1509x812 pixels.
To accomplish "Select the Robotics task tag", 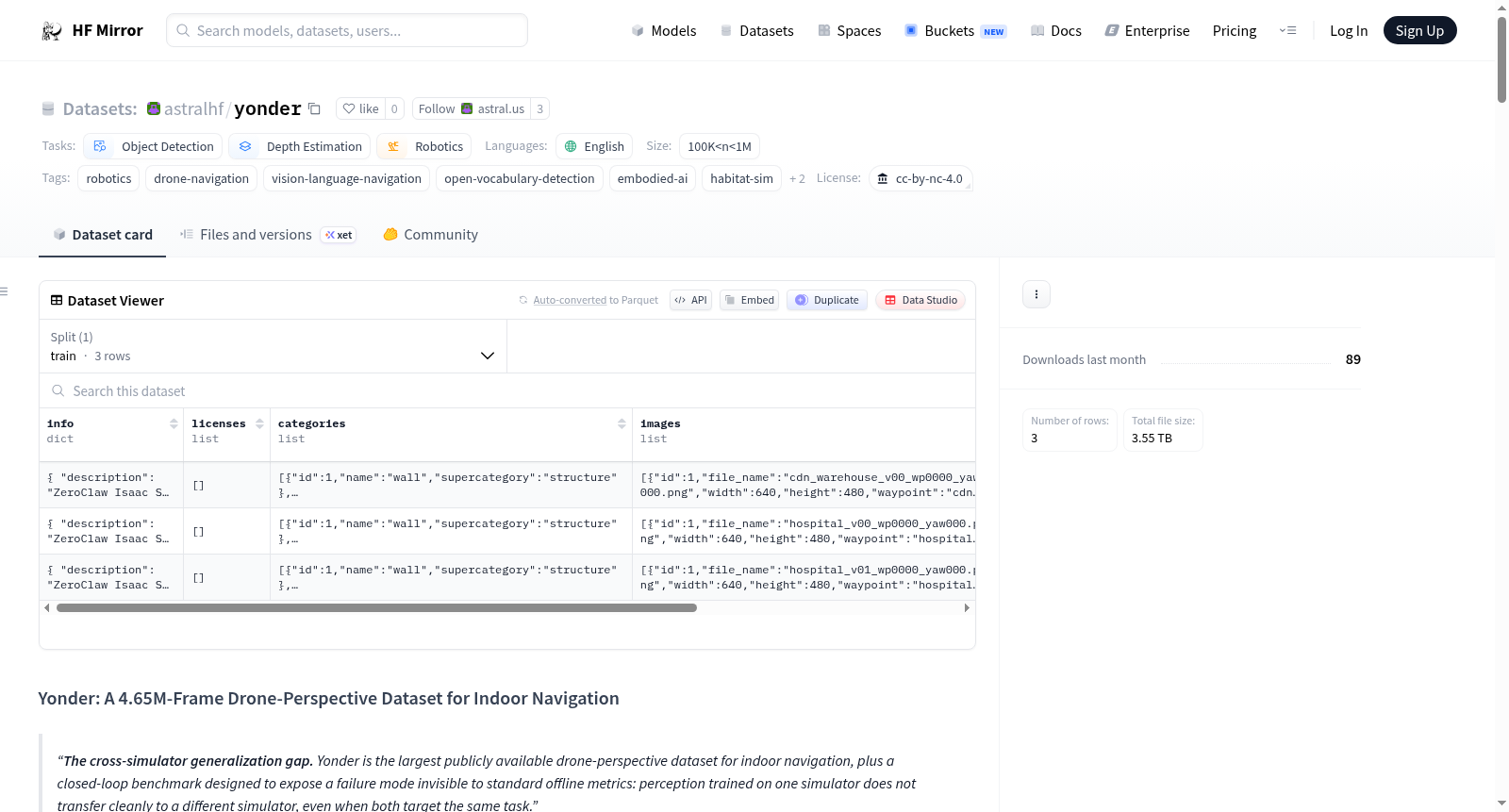I will point(424,146).
